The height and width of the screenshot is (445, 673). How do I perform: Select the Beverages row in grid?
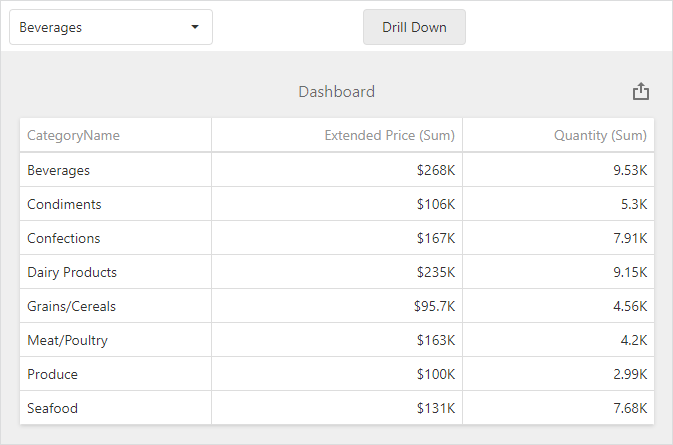(58, 170)
